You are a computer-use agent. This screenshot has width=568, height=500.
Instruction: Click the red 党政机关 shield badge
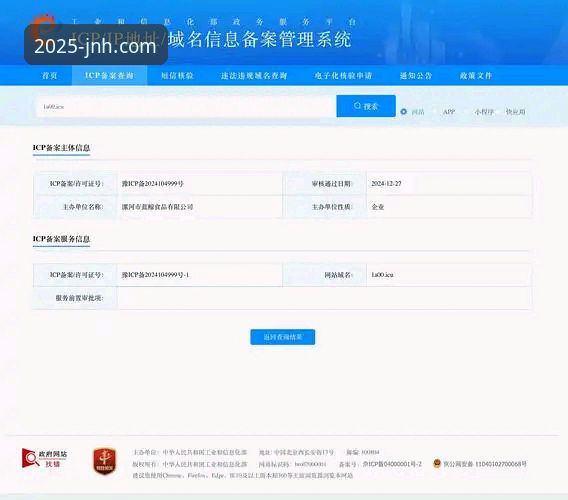coord(105,461)
